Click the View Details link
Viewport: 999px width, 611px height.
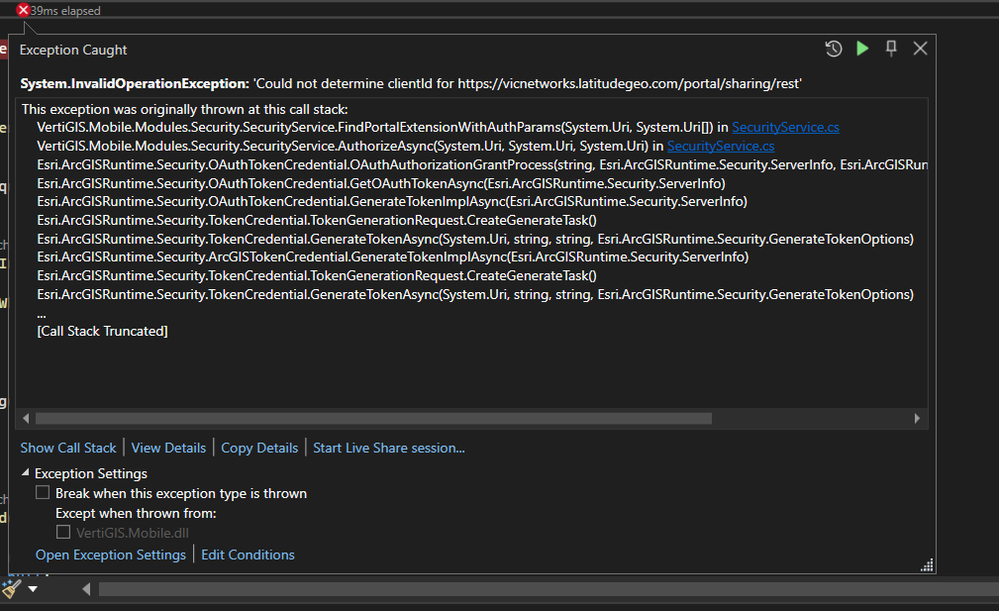click(x=168, y=448)
